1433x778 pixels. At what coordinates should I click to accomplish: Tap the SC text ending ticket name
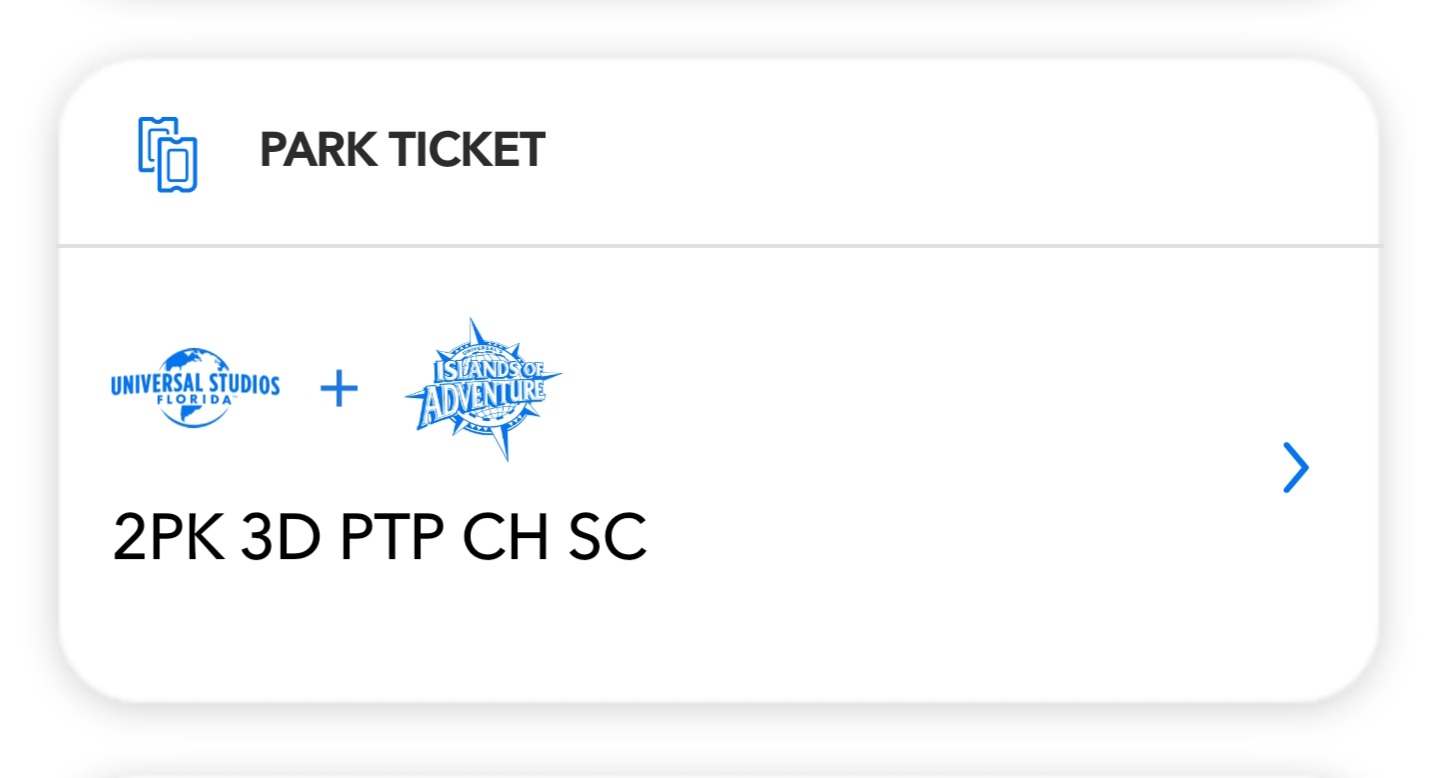pos(607,537)
